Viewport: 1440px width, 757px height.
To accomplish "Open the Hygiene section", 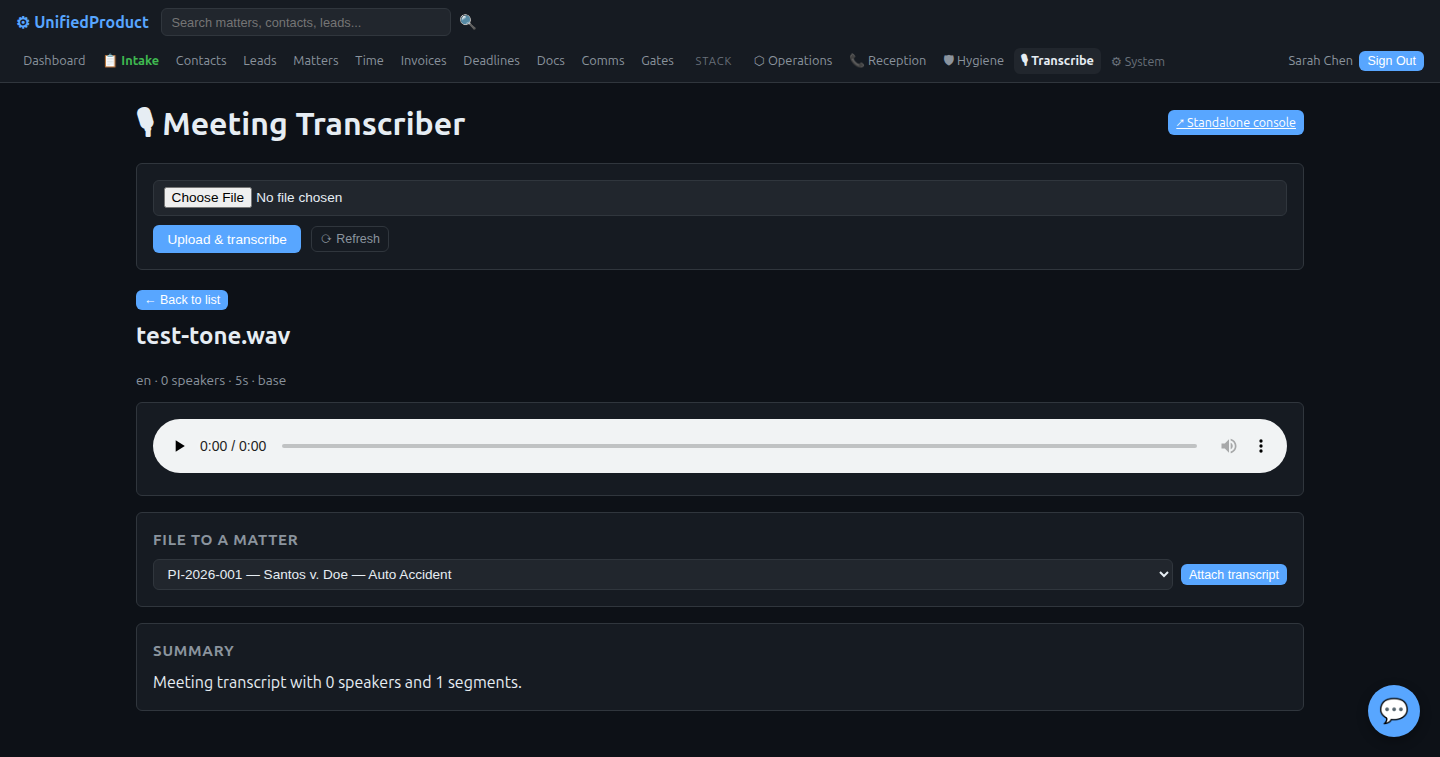I will (x=974, y=61).
